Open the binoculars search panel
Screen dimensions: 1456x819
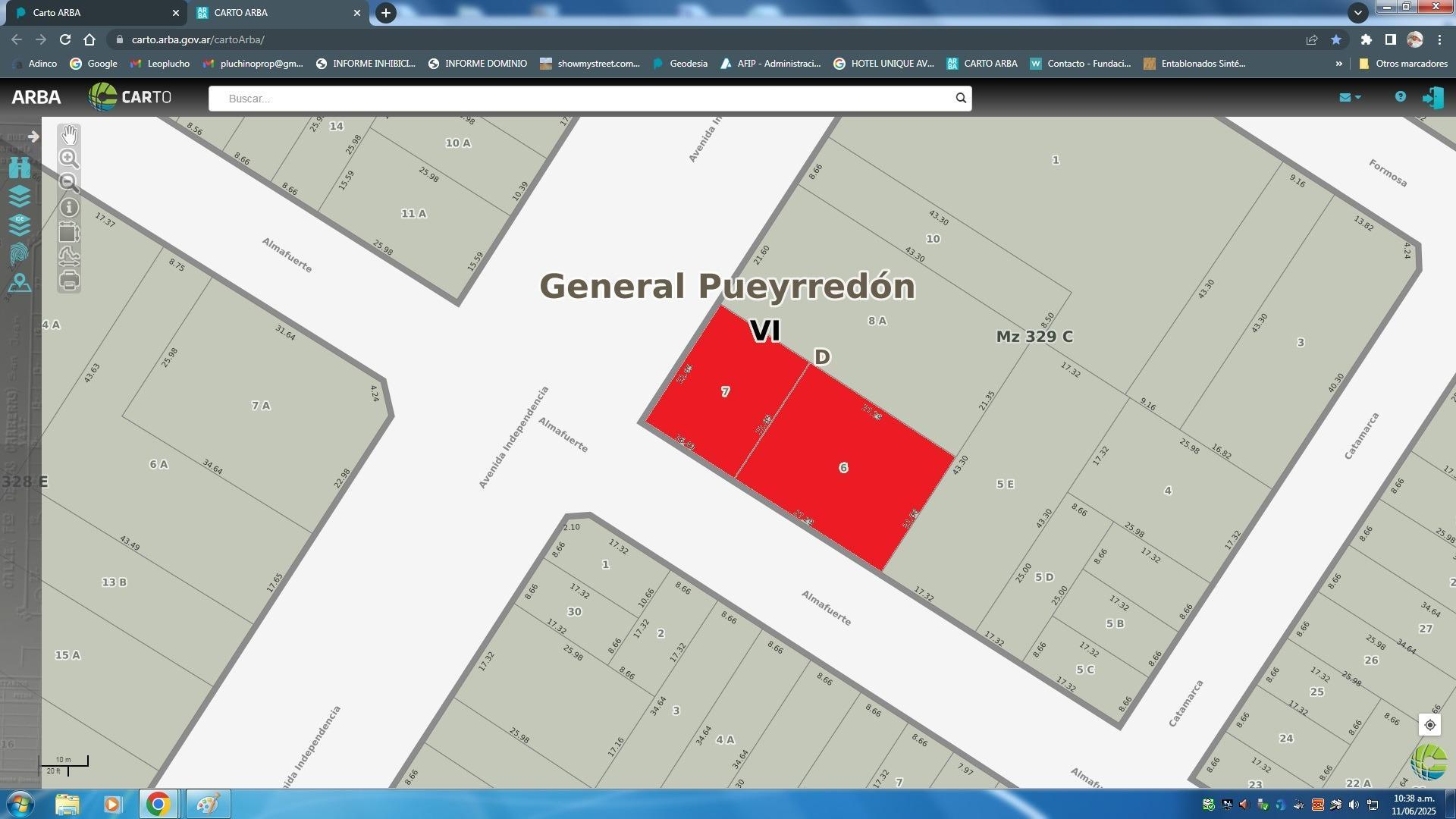tap(20, 168)
